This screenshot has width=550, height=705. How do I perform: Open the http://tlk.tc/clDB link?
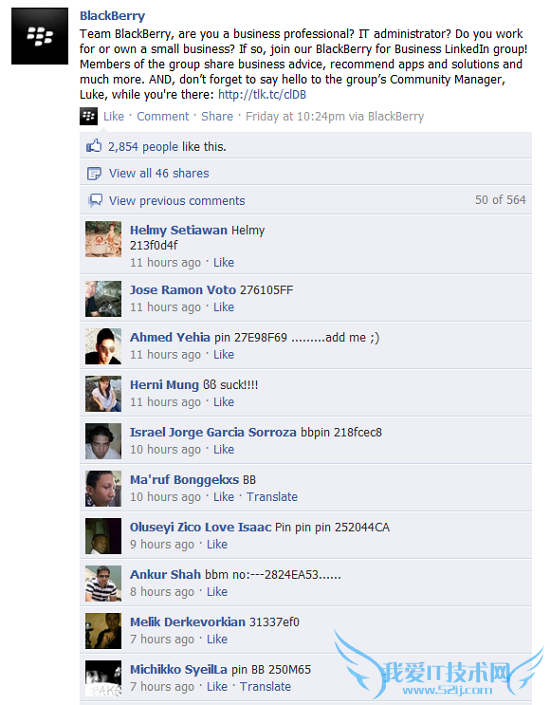(262, 94)
